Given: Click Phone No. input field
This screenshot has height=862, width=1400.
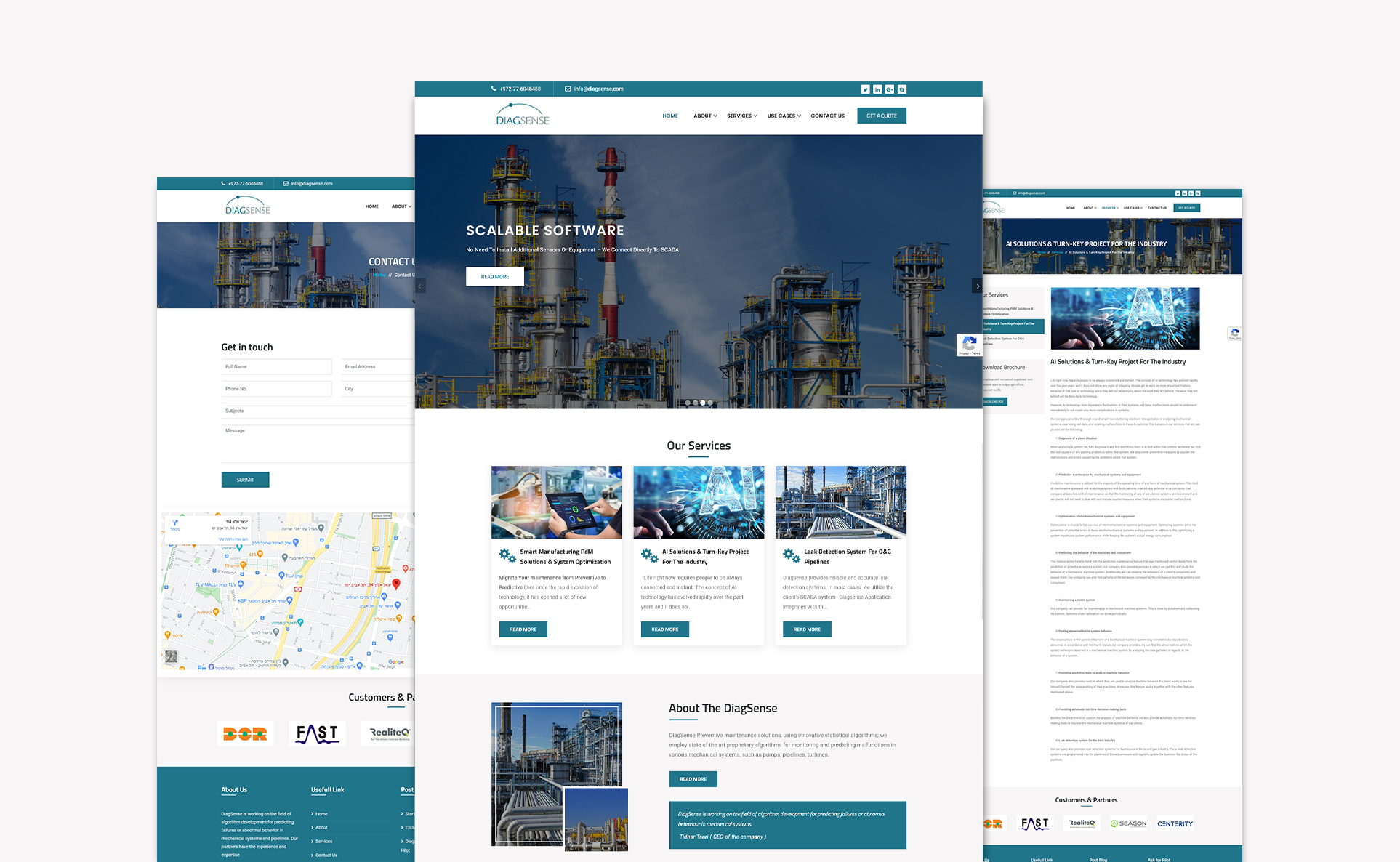Looking at the screenshot, I should [x=276, y=389].
